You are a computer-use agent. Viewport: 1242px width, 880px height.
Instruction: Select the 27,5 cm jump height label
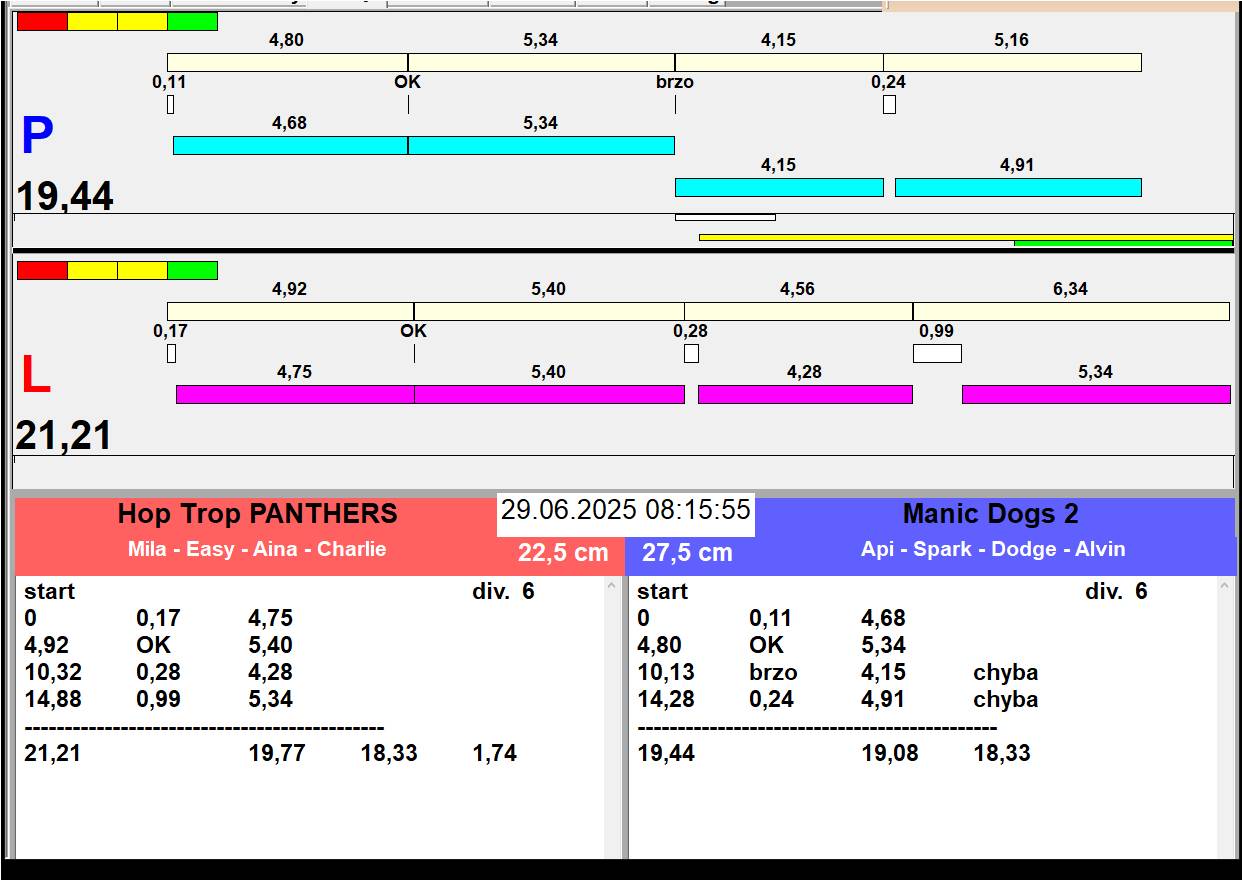click(x=687, y=553)
